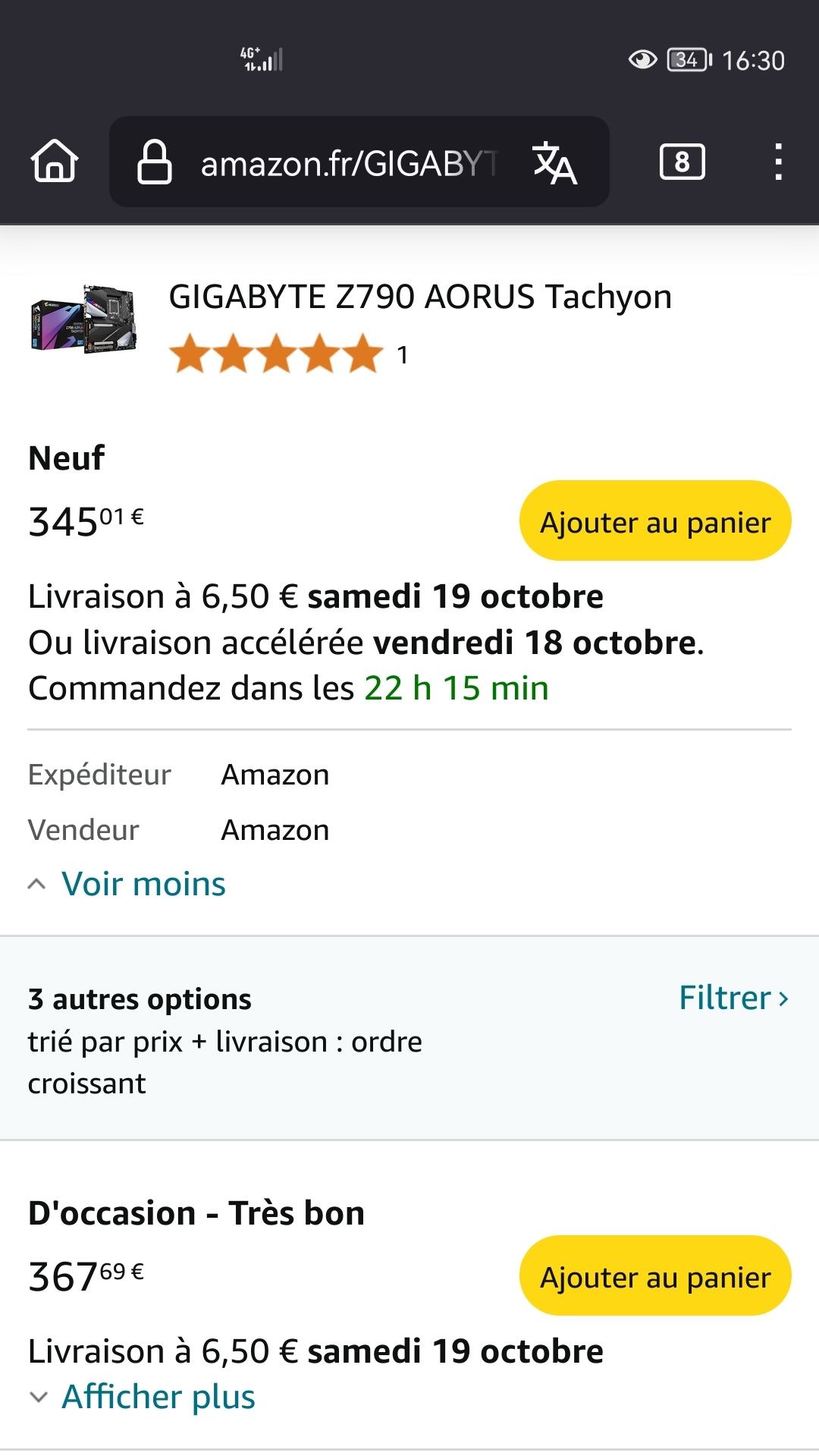The width and height of the screenshot is (819, 1456).
Task: Tap the eye comfort status icon
Action: point(642,59)
